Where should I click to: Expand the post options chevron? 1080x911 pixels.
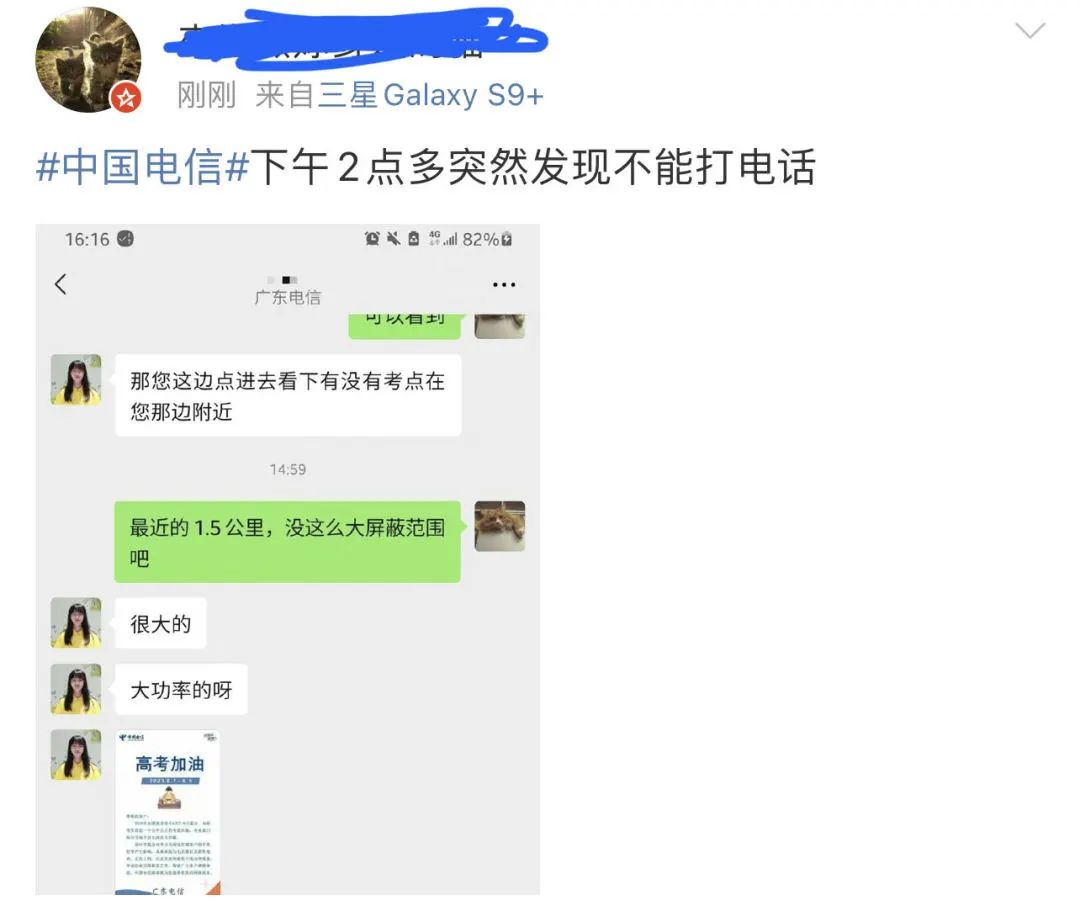1030,30
